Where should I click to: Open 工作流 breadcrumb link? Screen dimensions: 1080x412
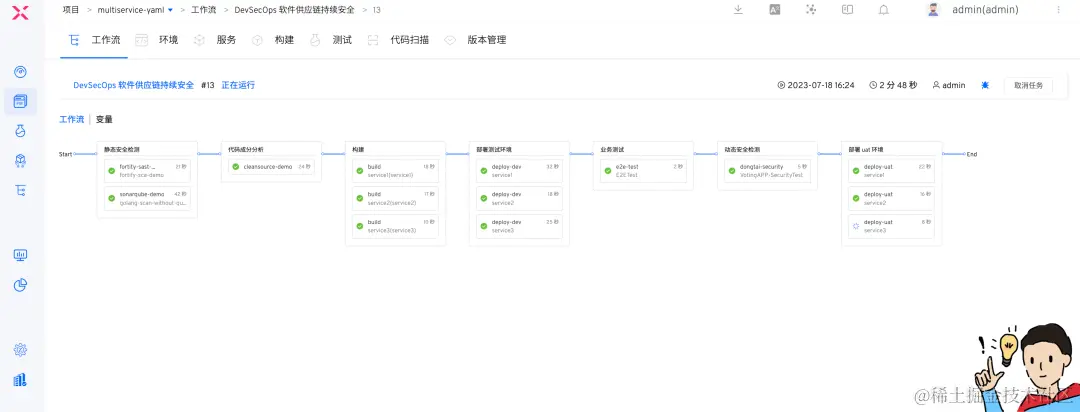point(203,10)
